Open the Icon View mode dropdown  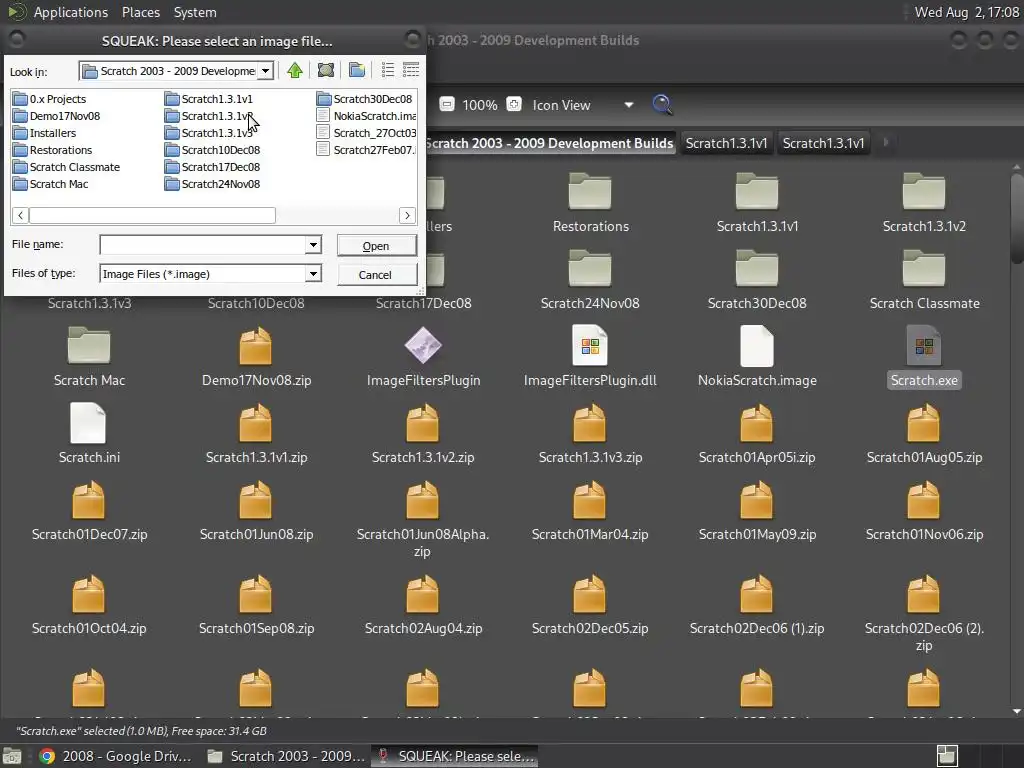tap(582, 104)
